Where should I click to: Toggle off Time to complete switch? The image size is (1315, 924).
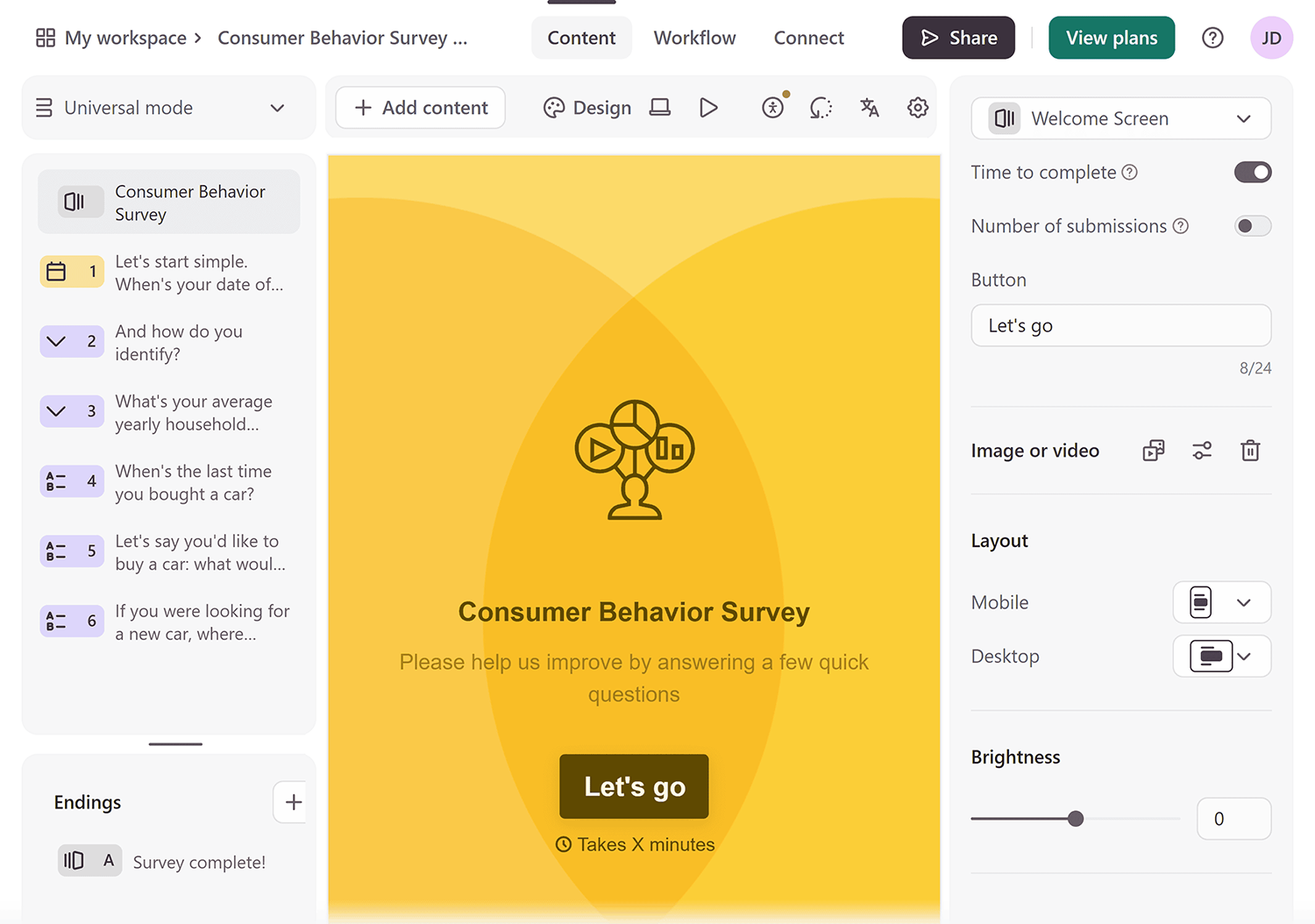[x=1253, y=173]
